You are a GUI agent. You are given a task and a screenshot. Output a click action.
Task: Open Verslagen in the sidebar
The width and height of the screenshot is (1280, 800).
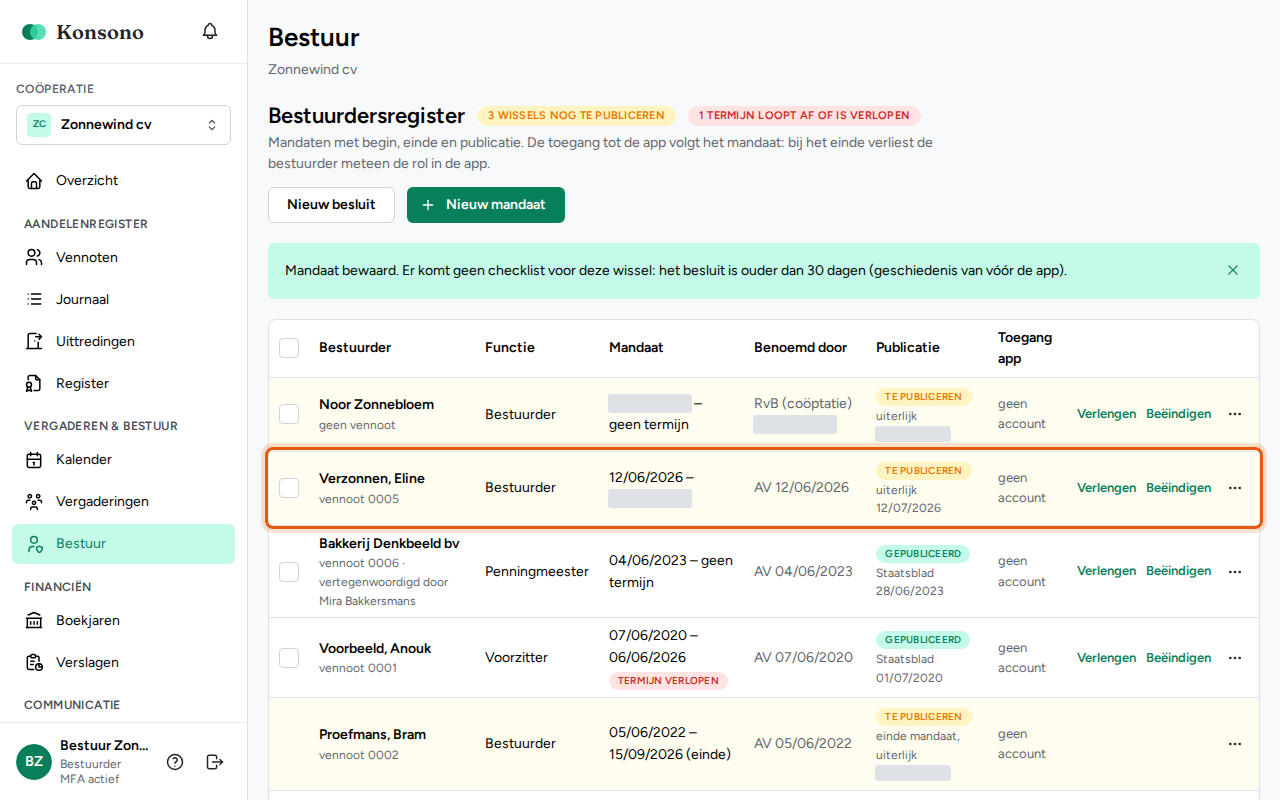123,663
